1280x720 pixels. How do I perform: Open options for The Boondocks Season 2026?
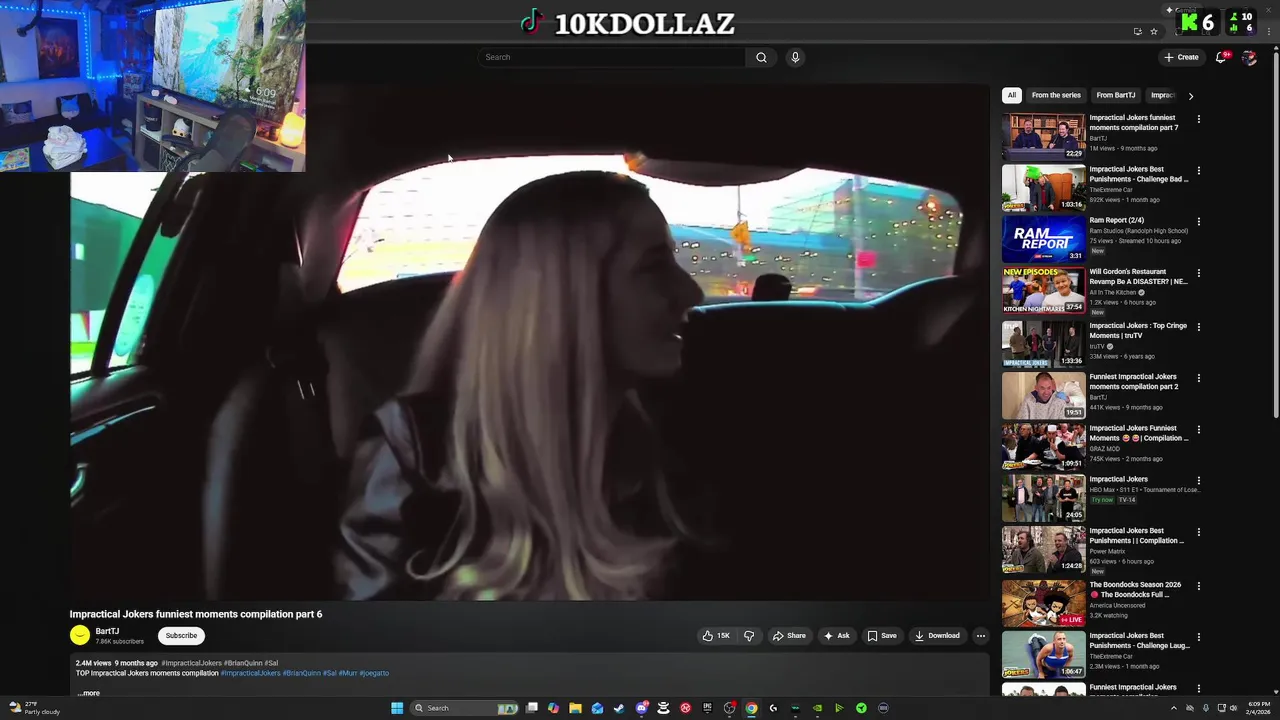[1198, 586]
